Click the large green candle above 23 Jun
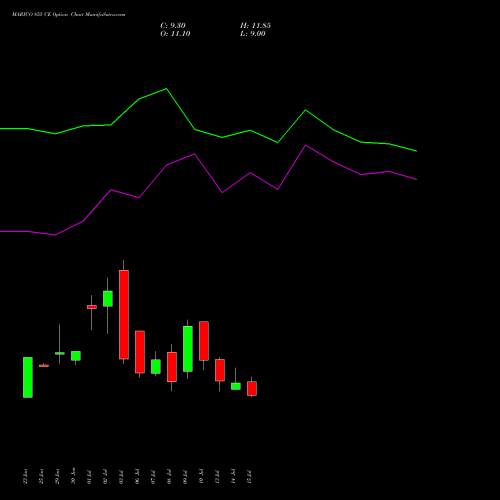The height and width of the screenshot is (500, 500). click(x=28, y=377)
